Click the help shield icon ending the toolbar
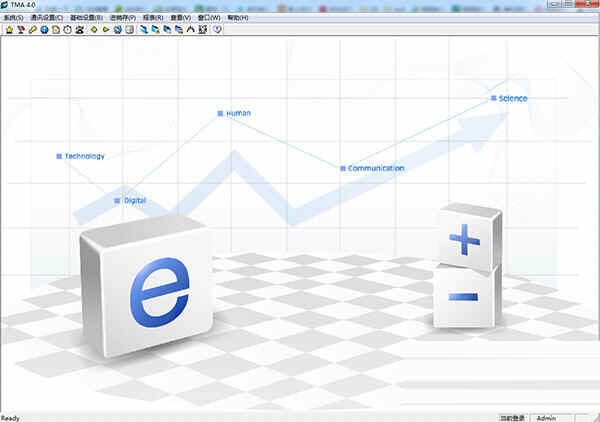 (x=217, y=30)
